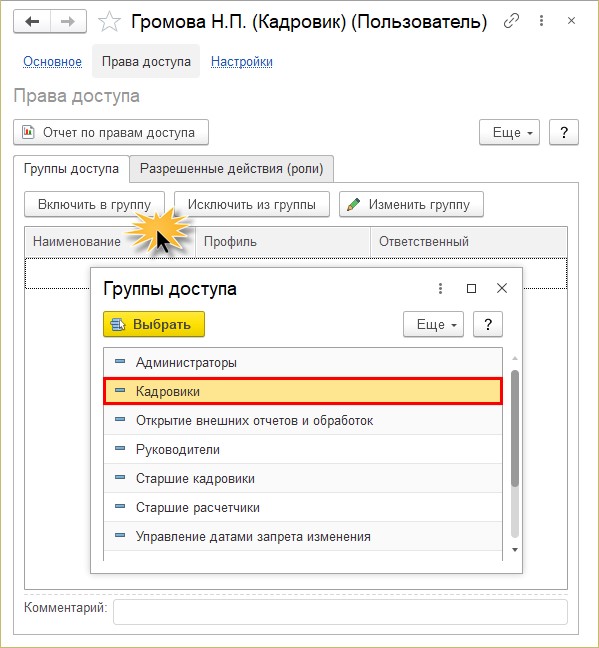The image size is (599, 648).
Task: Click the Комментарий input field
Action: tap(340, 612)
